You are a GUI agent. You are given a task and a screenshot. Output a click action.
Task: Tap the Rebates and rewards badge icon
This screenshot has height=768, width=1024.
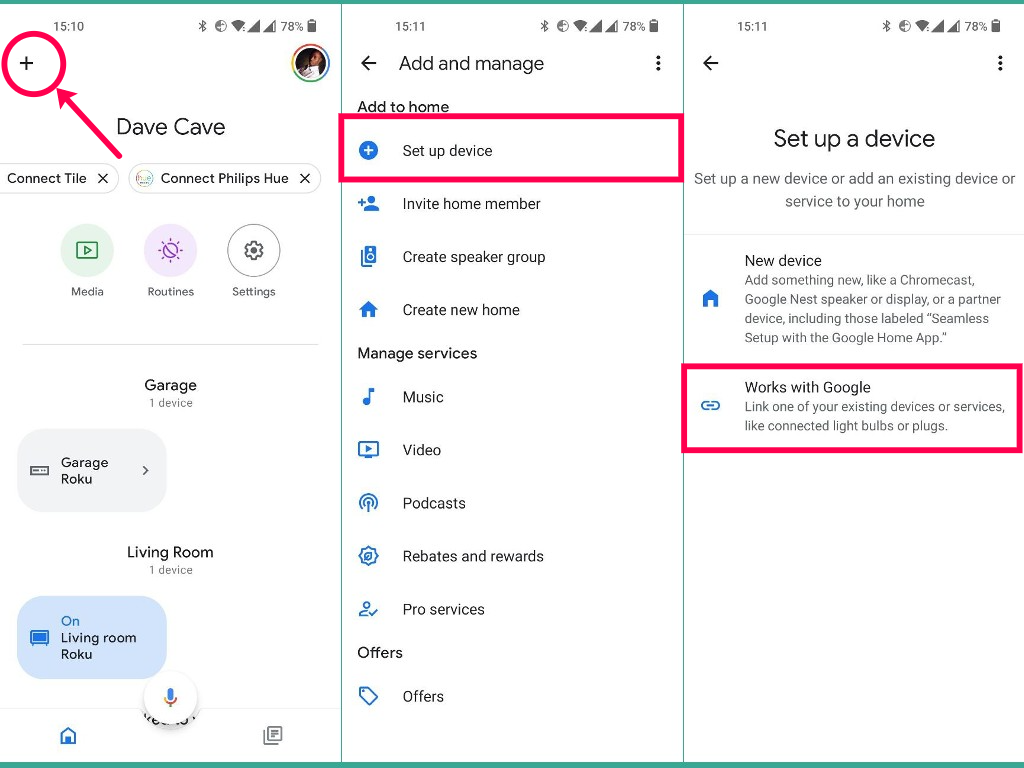(x=368, y=556)
